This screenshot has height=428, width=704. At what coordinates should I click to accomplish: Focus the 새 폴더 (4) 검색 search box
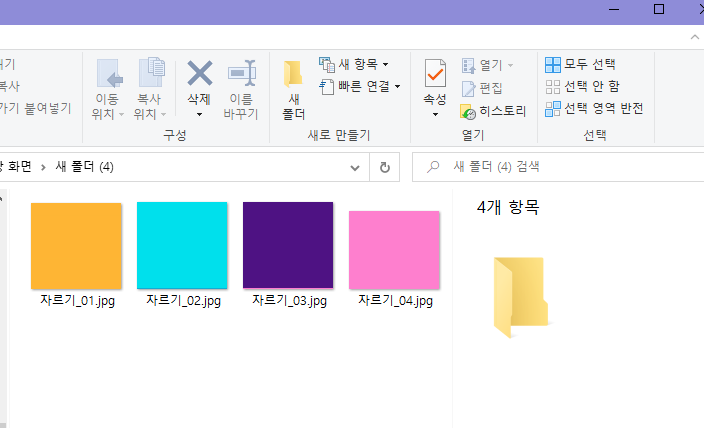coord(558,167)
